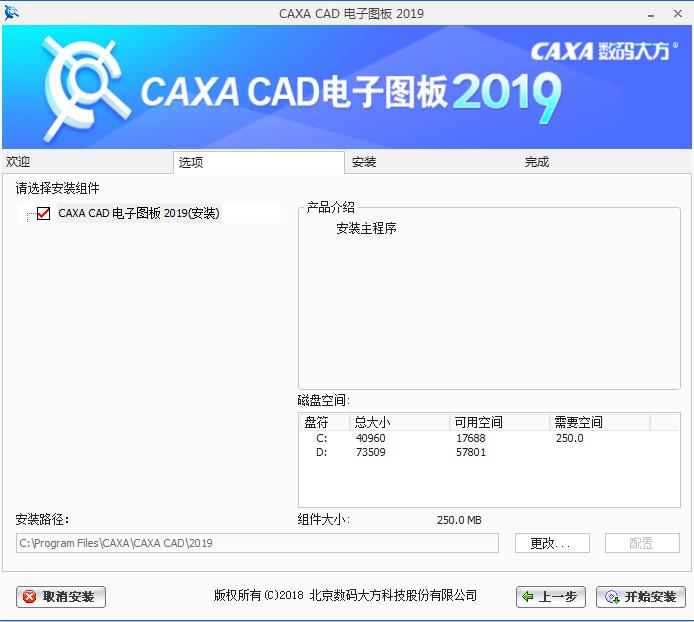Click the CAXA 数码大方 logo in banner
The width and height of the screenshot is (694, 622).
coord(604,51)
